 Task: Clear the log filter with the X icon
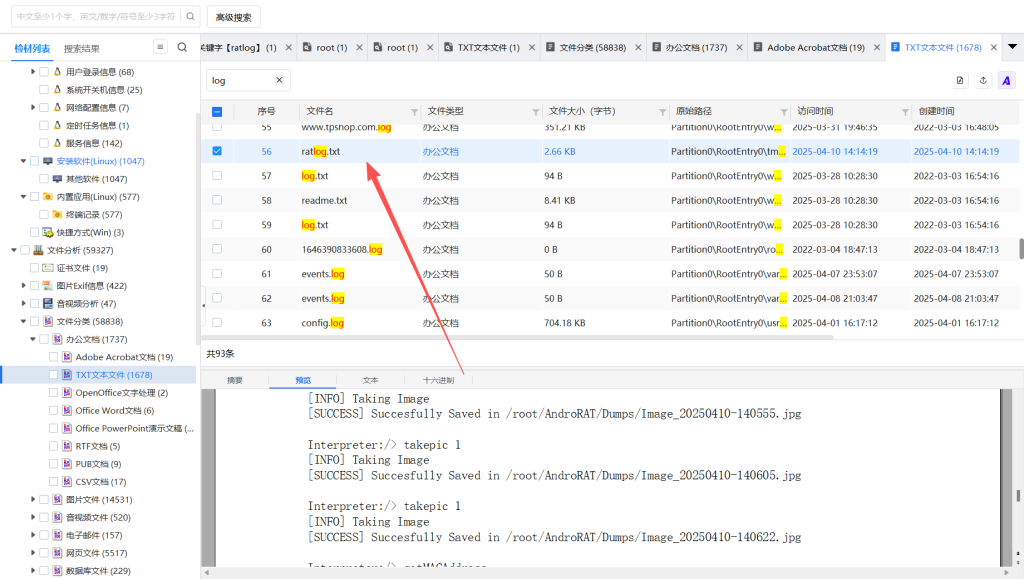(279, 80)
